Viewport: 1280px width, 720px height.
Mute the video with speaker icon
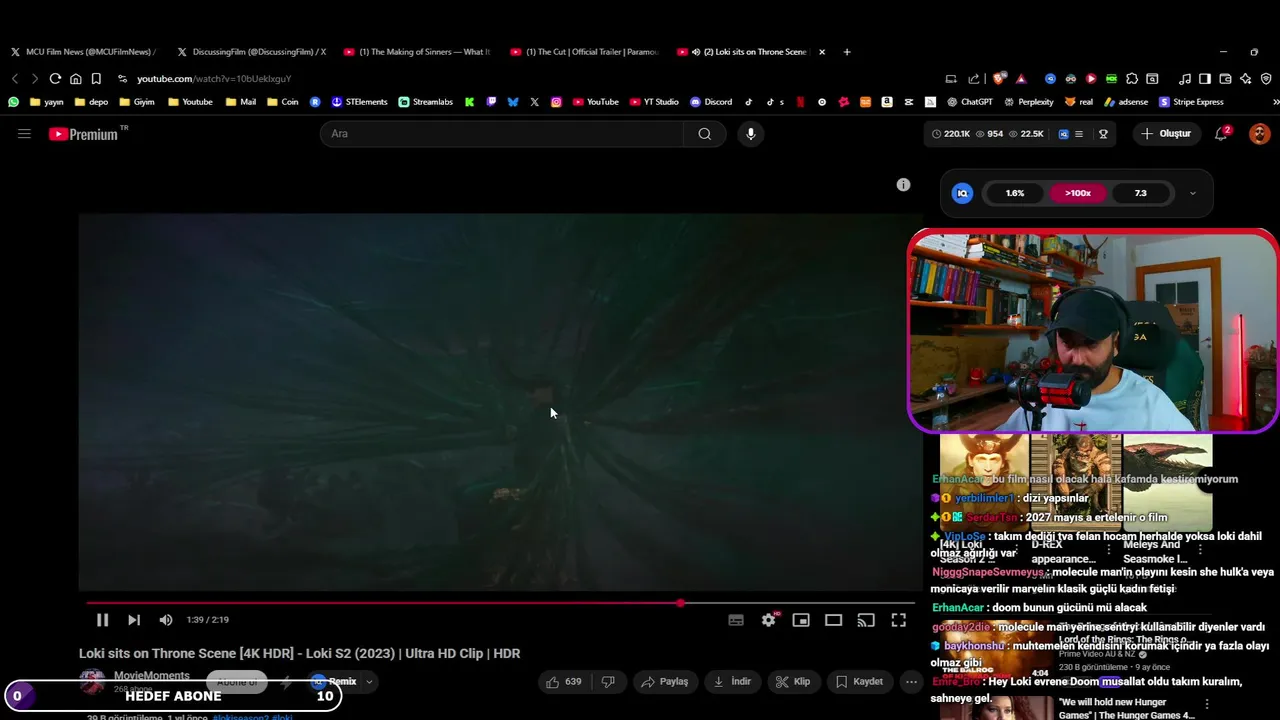(x=166, y=620)
